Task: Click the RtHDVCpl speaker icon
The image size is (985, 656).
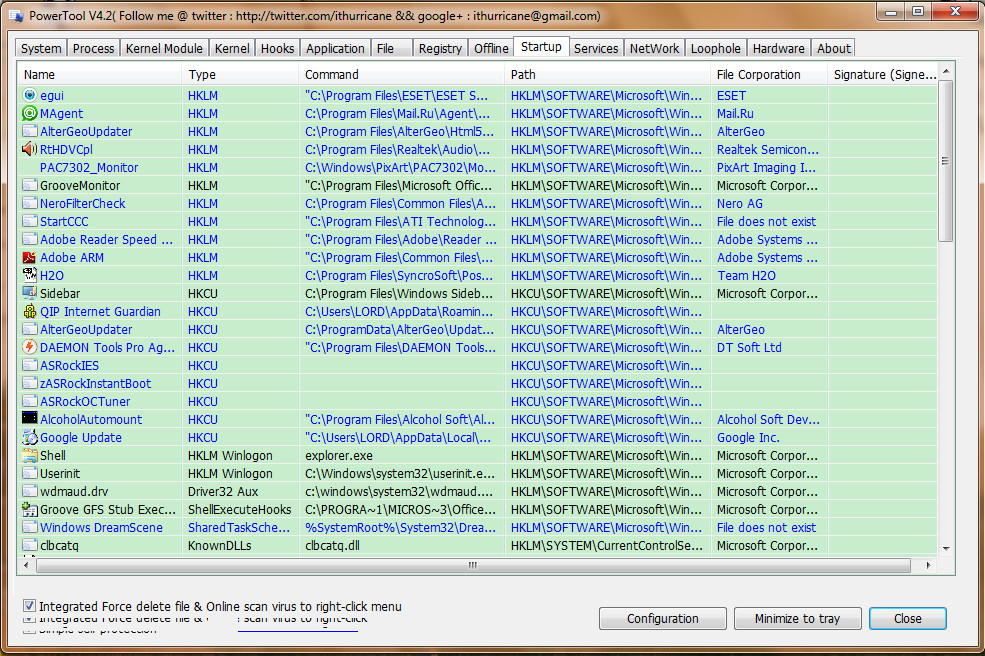Action: click(30, 150)
